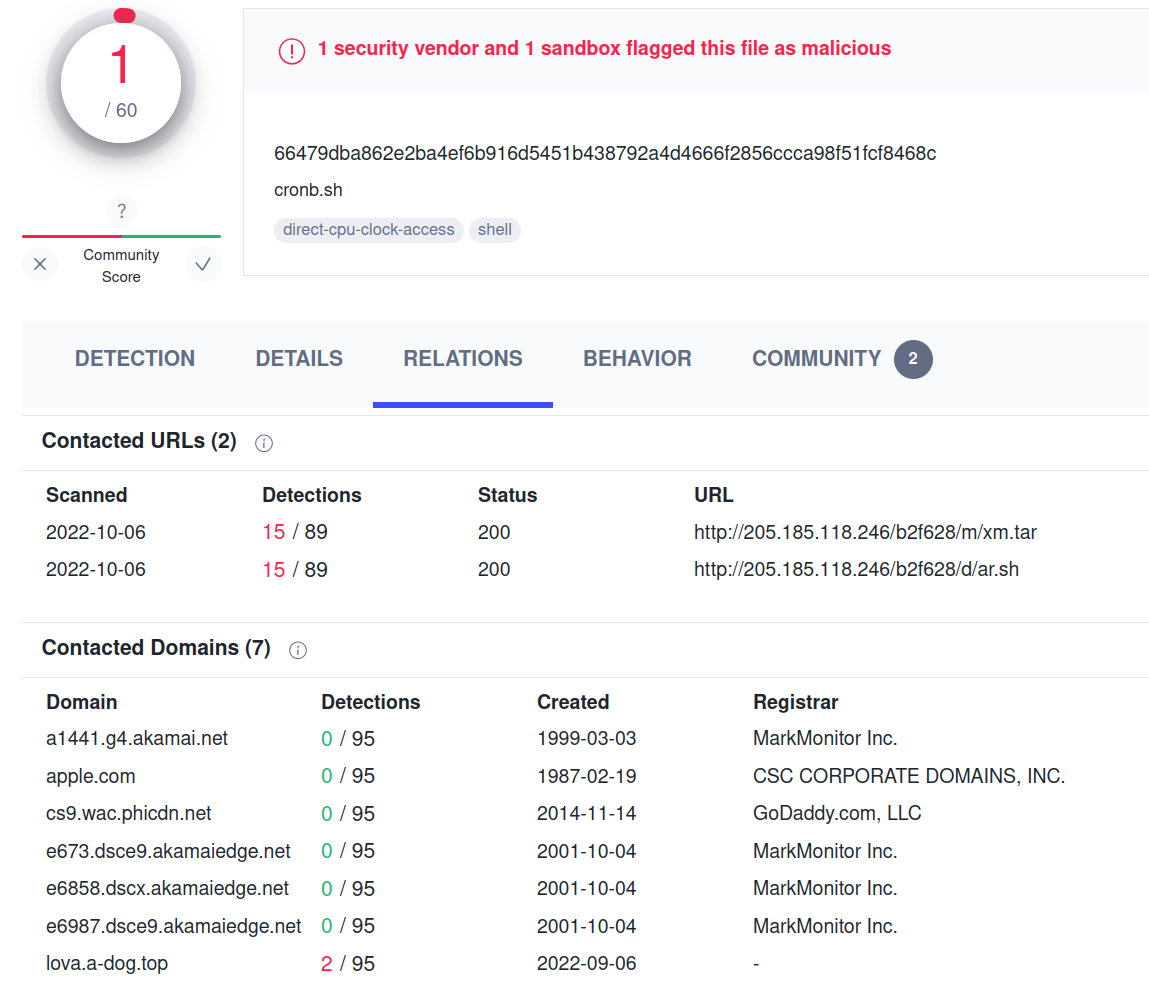Click the file SHA-256 hash text
This screenshot has height=998, width=1149.
605,153
